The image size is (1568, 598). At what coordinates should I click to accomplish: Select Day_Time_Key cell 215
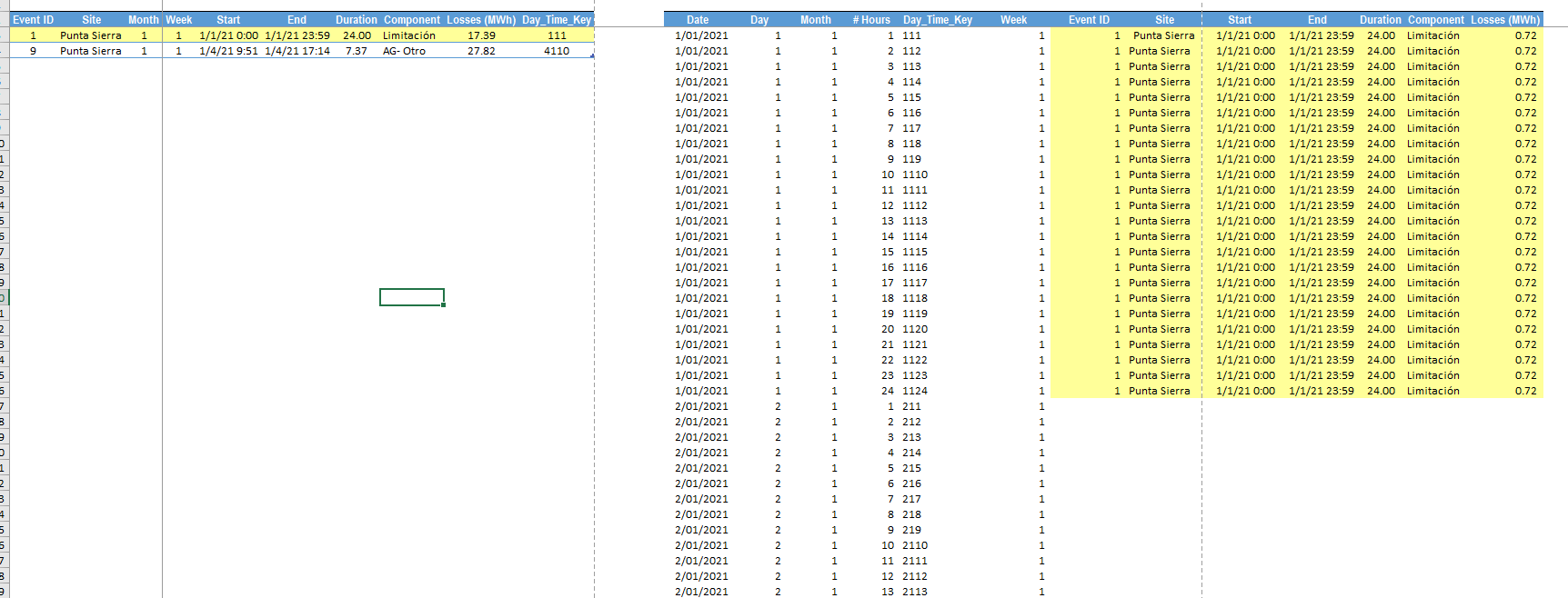911,468
